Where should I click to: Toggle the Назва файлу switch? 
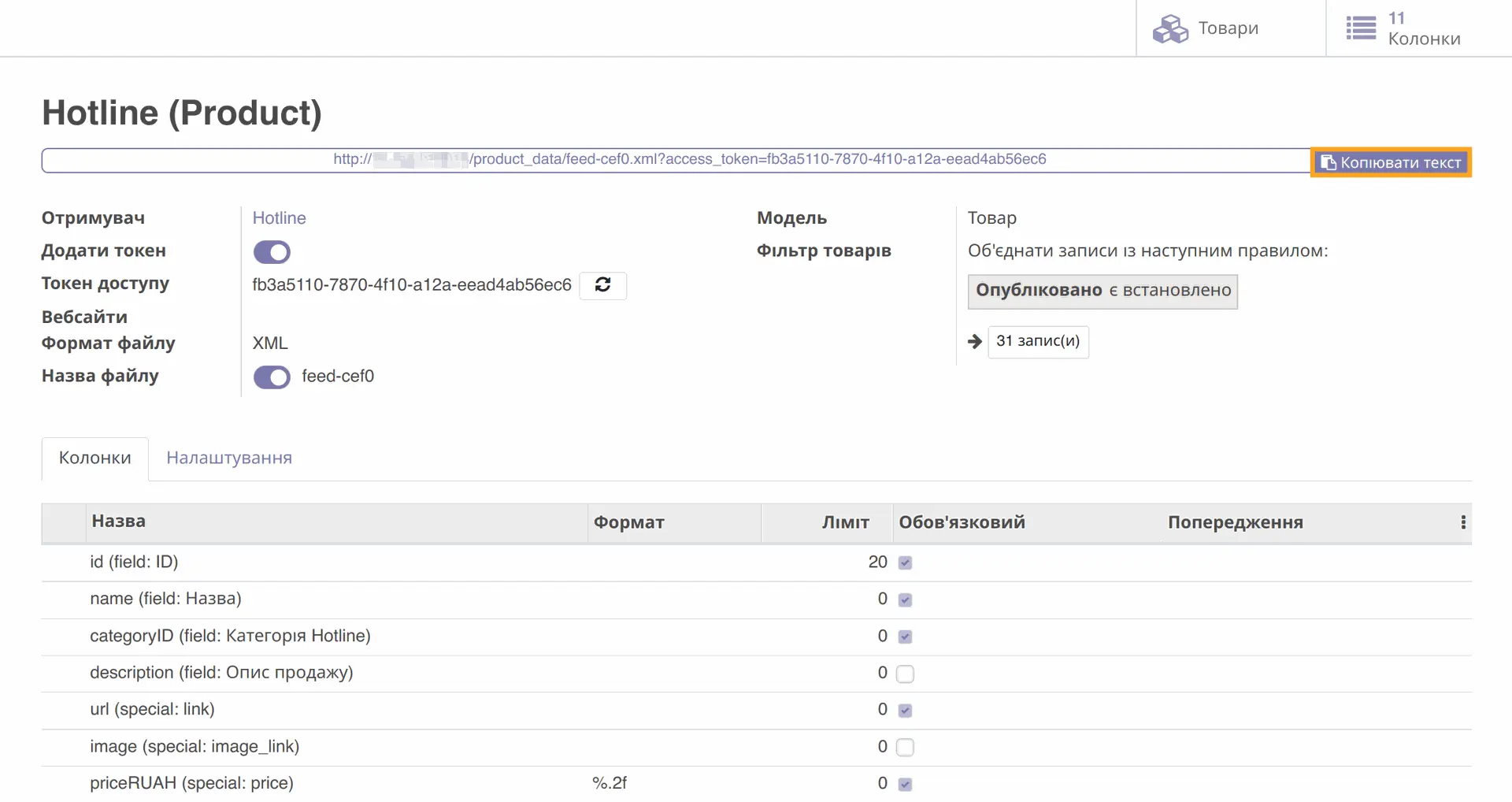tap(272, 377)
